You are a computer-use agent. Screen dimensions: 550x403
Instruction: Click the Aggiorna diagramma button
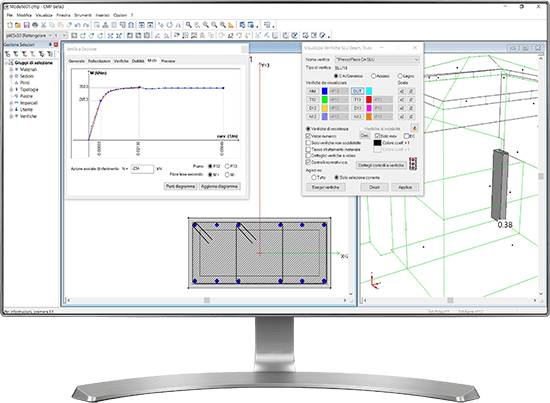(219, 186)
